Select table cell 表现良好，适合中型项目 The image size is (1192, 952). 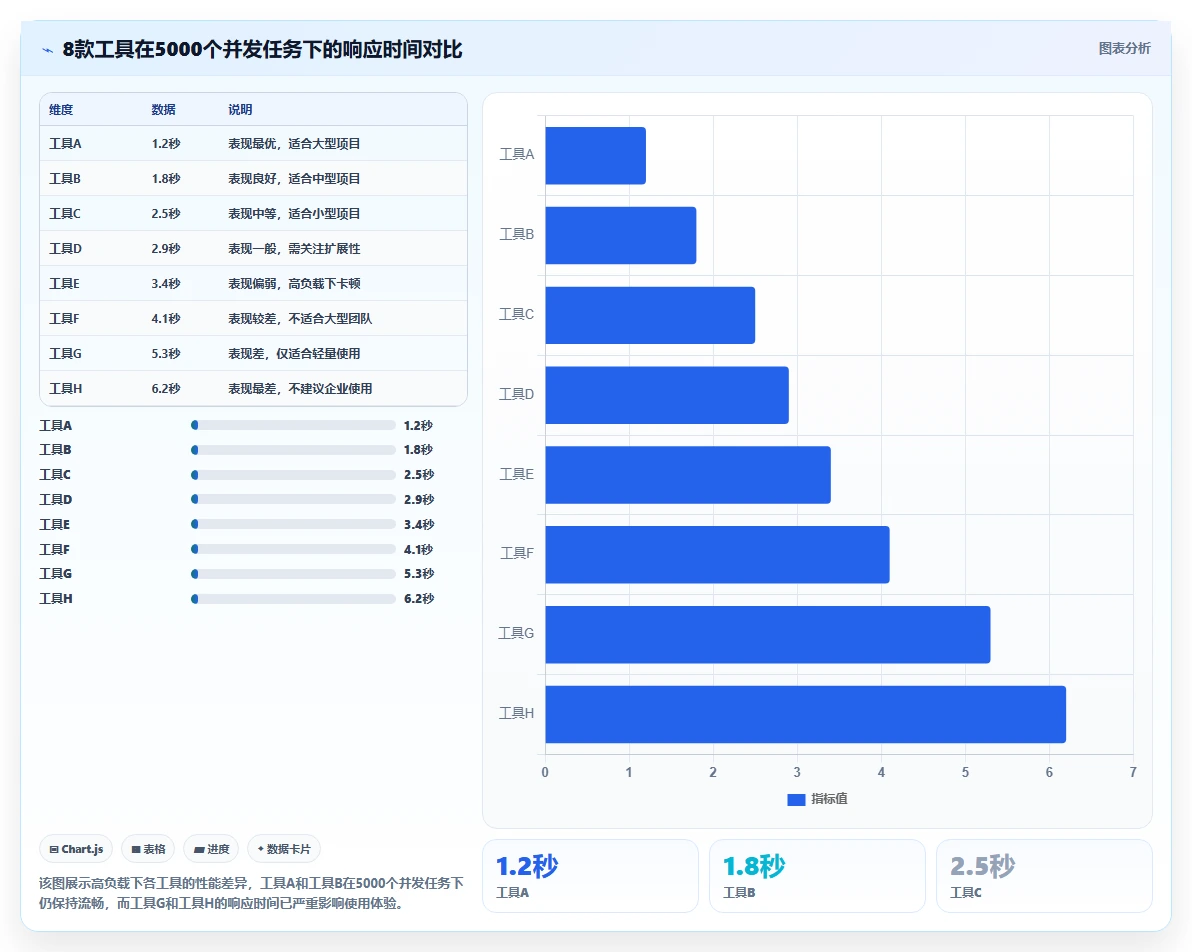[294, 179]
